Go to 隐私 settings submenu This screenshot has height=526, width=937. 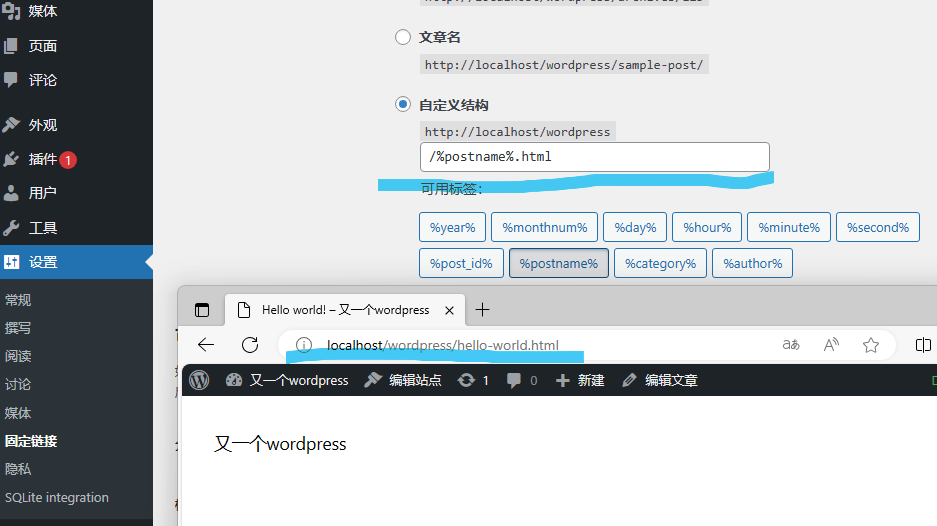[x=18, y=469]
